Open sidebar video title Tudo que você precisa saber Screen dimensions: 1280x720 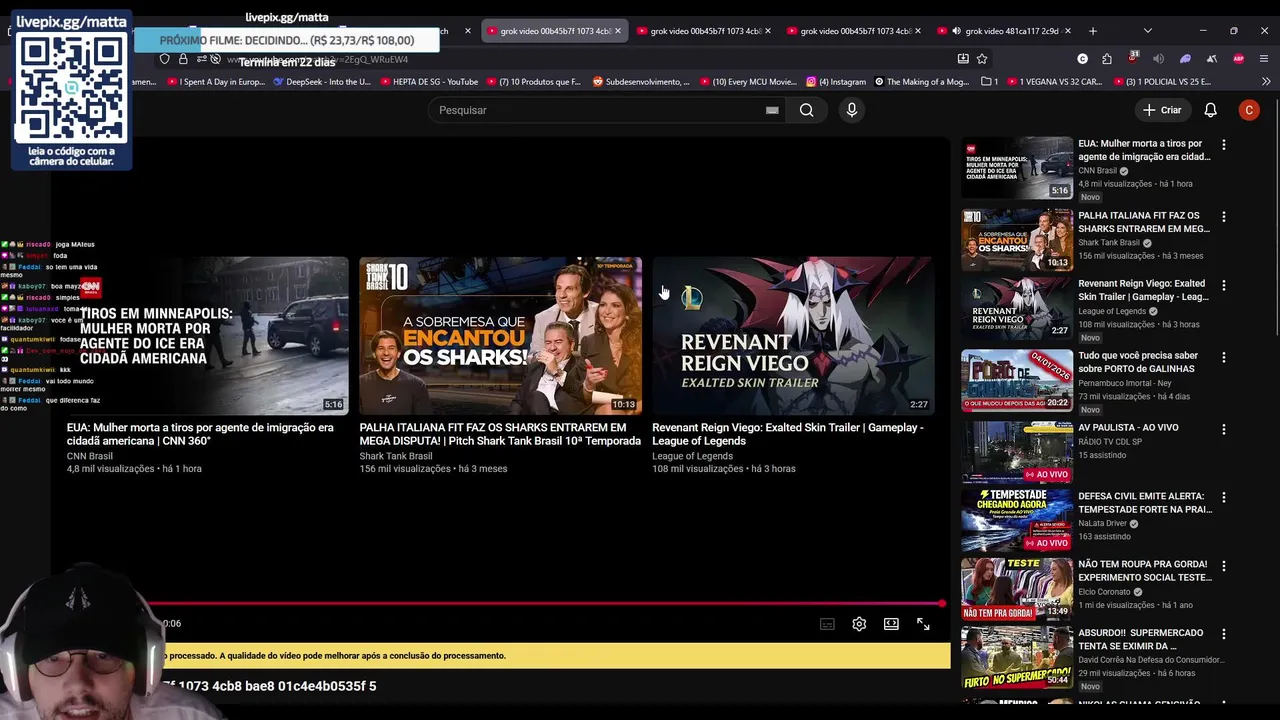pos(1138,362)
